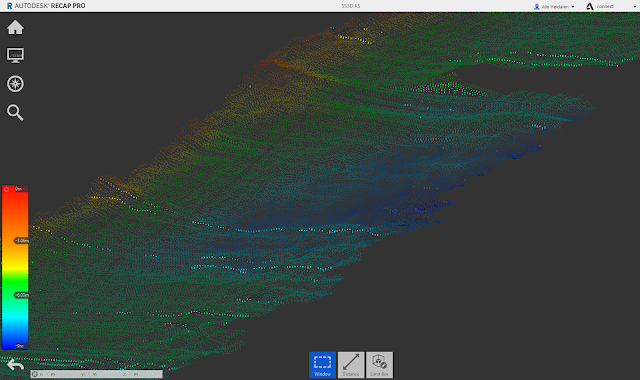Click the coordinate readout x field

coord(47,374)
